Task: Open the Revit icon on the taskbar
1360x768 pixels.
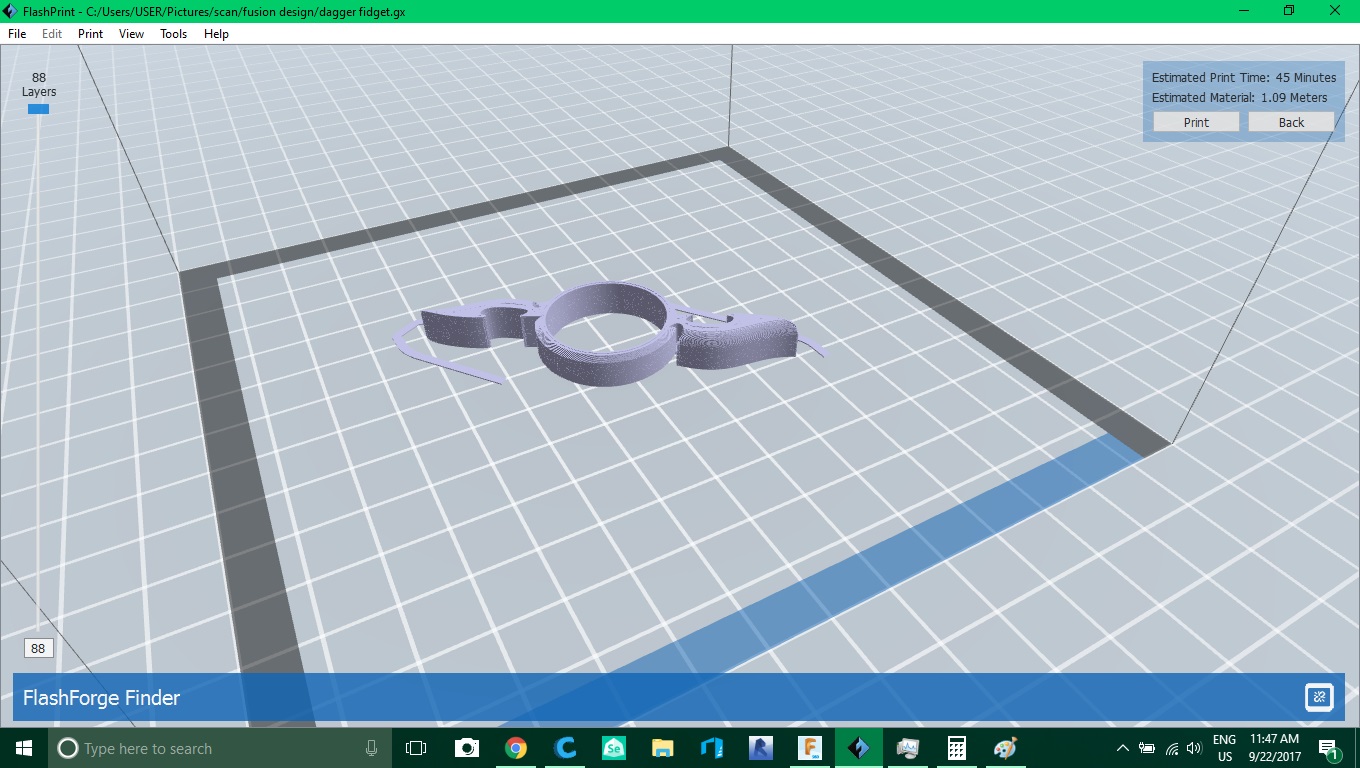Action: [x=761, y=748]
